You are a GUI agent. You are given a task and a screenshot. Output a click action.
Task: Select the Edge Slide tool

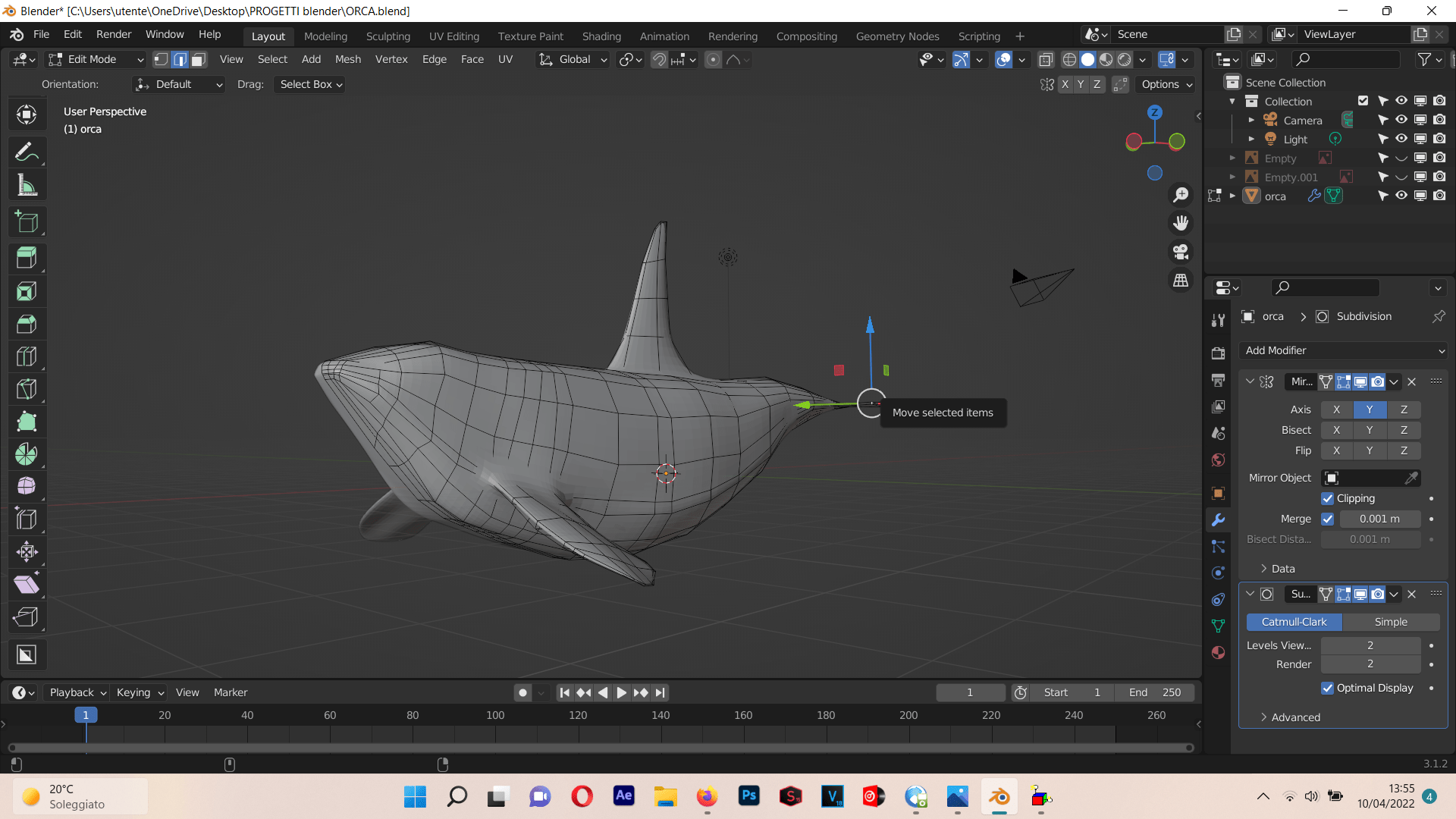(27, 519)
